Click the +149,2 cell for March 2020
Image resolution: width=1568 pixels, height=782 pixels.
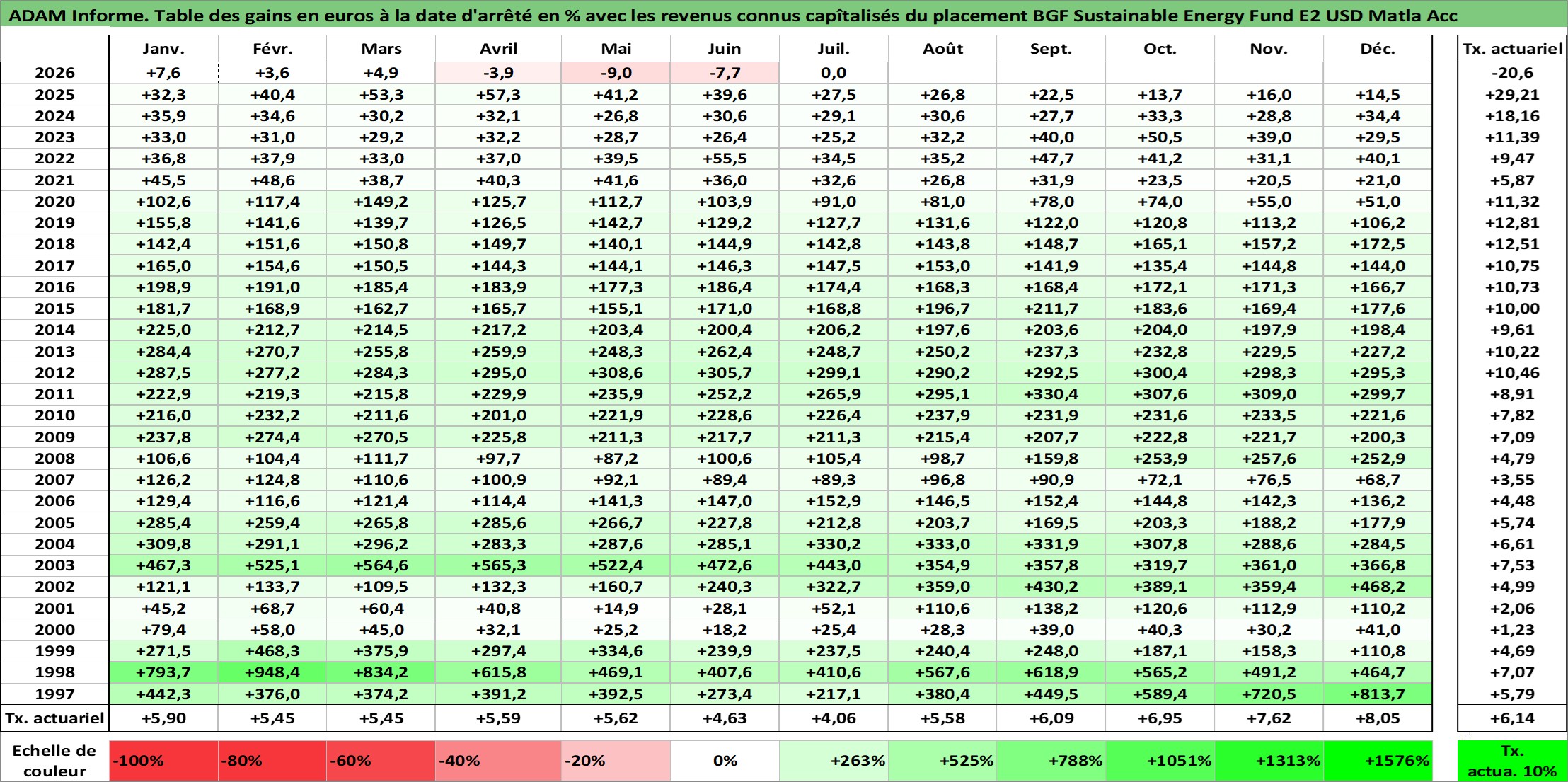pos(381,202)
